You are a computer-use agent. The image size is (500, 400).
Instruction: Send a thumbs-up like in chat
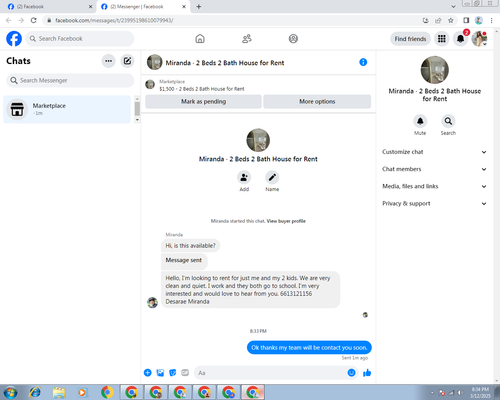(367, 373)
